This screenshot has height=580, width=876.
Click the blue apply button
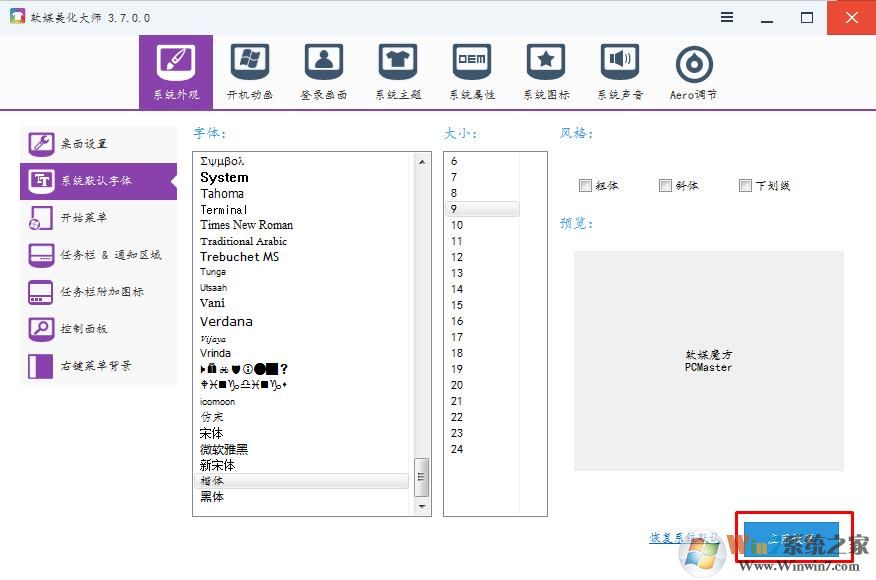[791, 539]
